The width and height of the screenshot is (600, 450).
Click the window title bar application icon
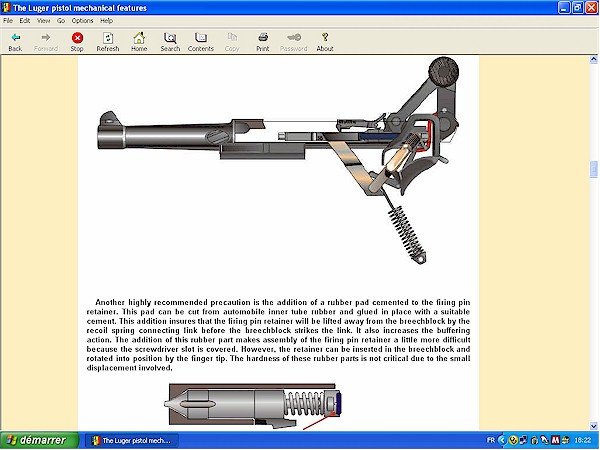[x=6, y=8]
